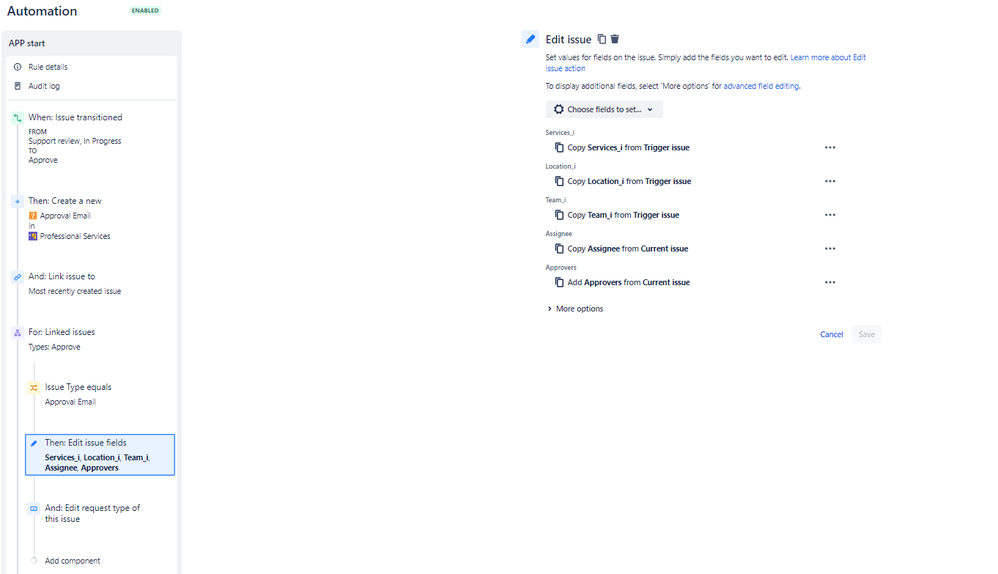Click the Audit log document icon
Image resolution: width=998 pixels, height=574 pixels.
tap(18, 86)
